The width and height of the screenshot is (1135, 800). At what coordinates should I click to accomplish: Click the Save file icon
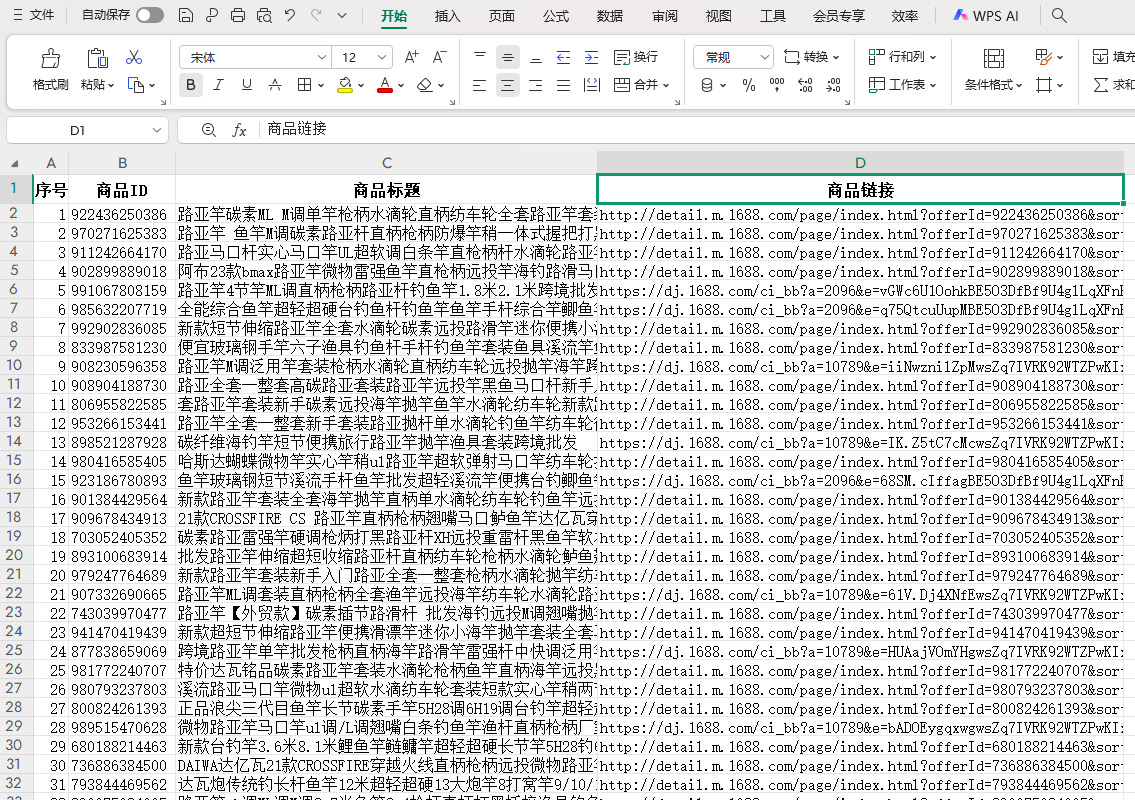pos(185,15)
